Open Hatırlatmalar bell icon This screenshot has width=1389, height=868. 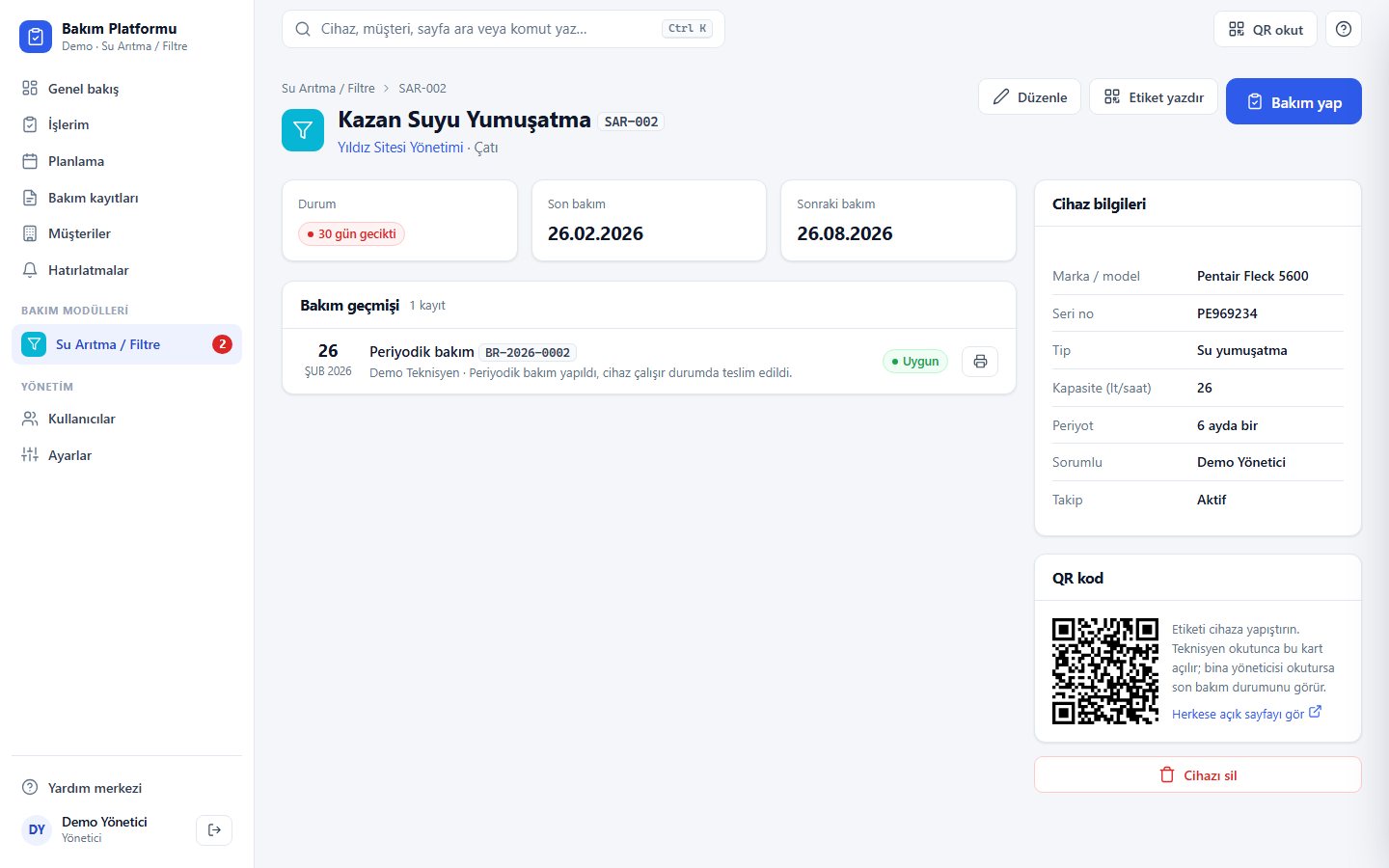click(x=30, y=270)
